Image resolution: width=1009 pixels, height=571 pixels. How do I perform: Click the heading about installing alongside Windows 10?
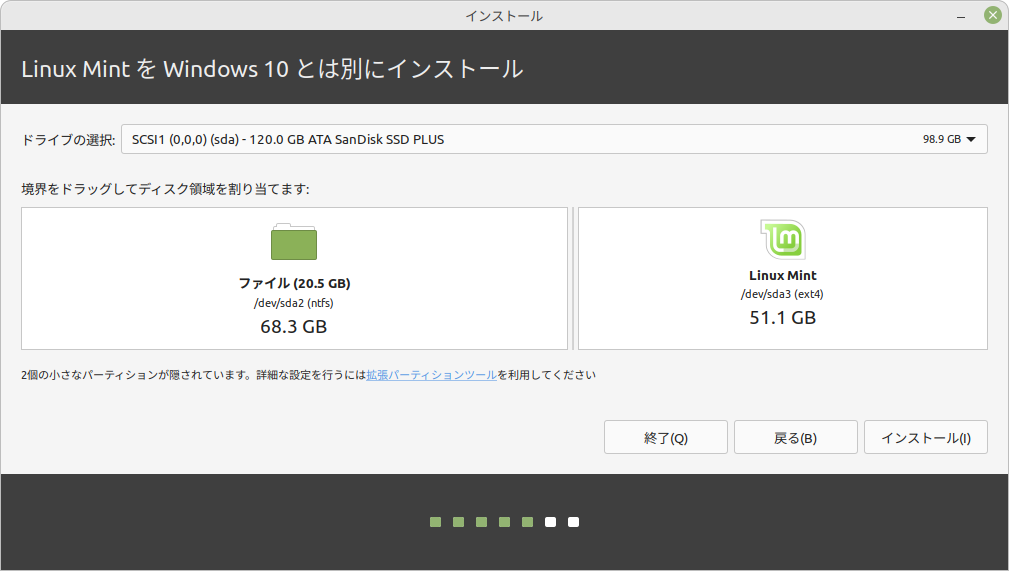click(x=272, y=69)
